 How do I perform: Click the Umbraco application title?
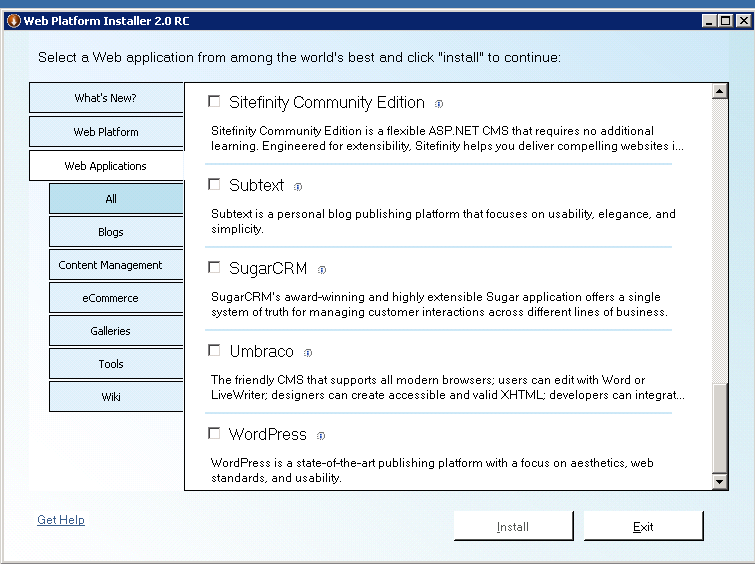(x=261, y=352)
